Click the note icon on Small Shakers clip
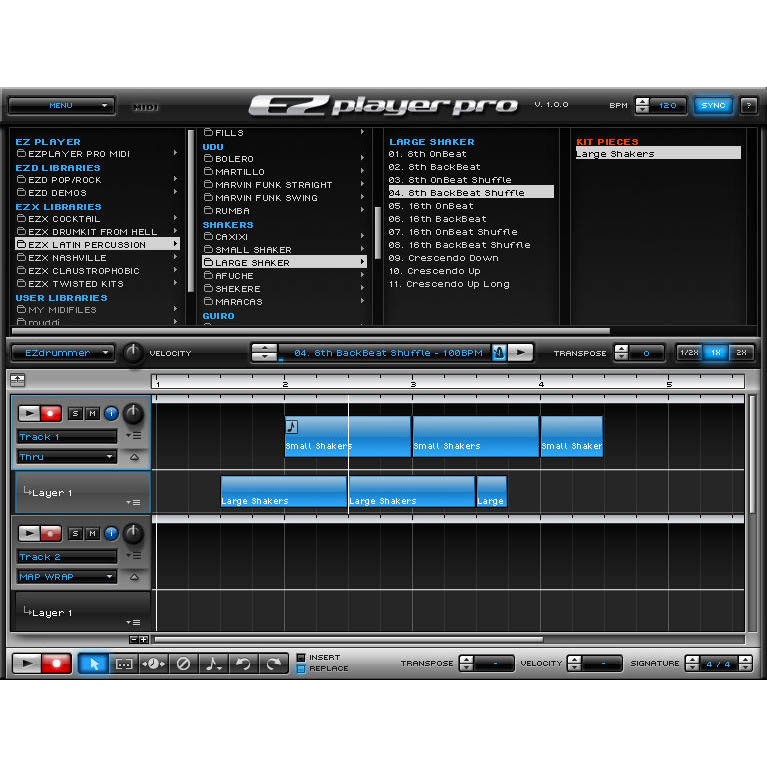The width and height of the screenshot is (767, 767). click(x=292, y=427)
